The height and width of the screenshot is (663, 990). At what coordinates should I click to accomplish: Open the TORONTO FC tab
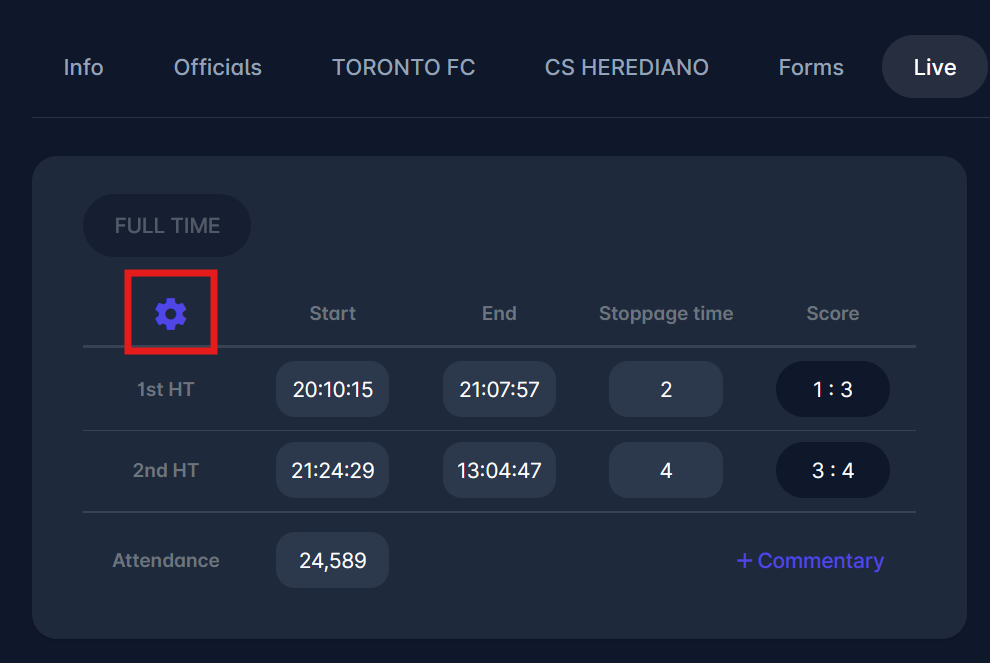403,67
